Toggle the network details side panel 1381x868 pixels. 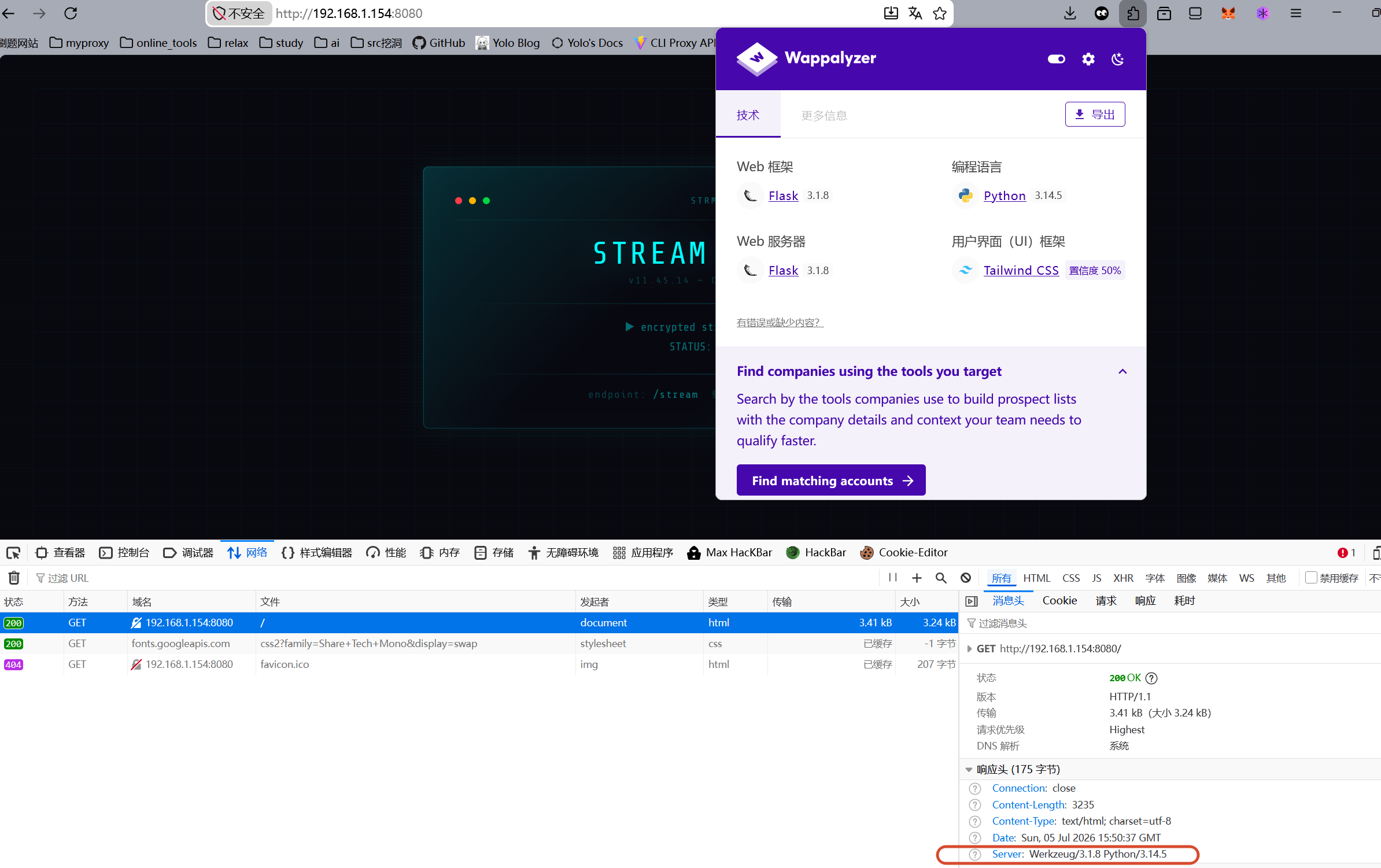(x=972, y=601)
